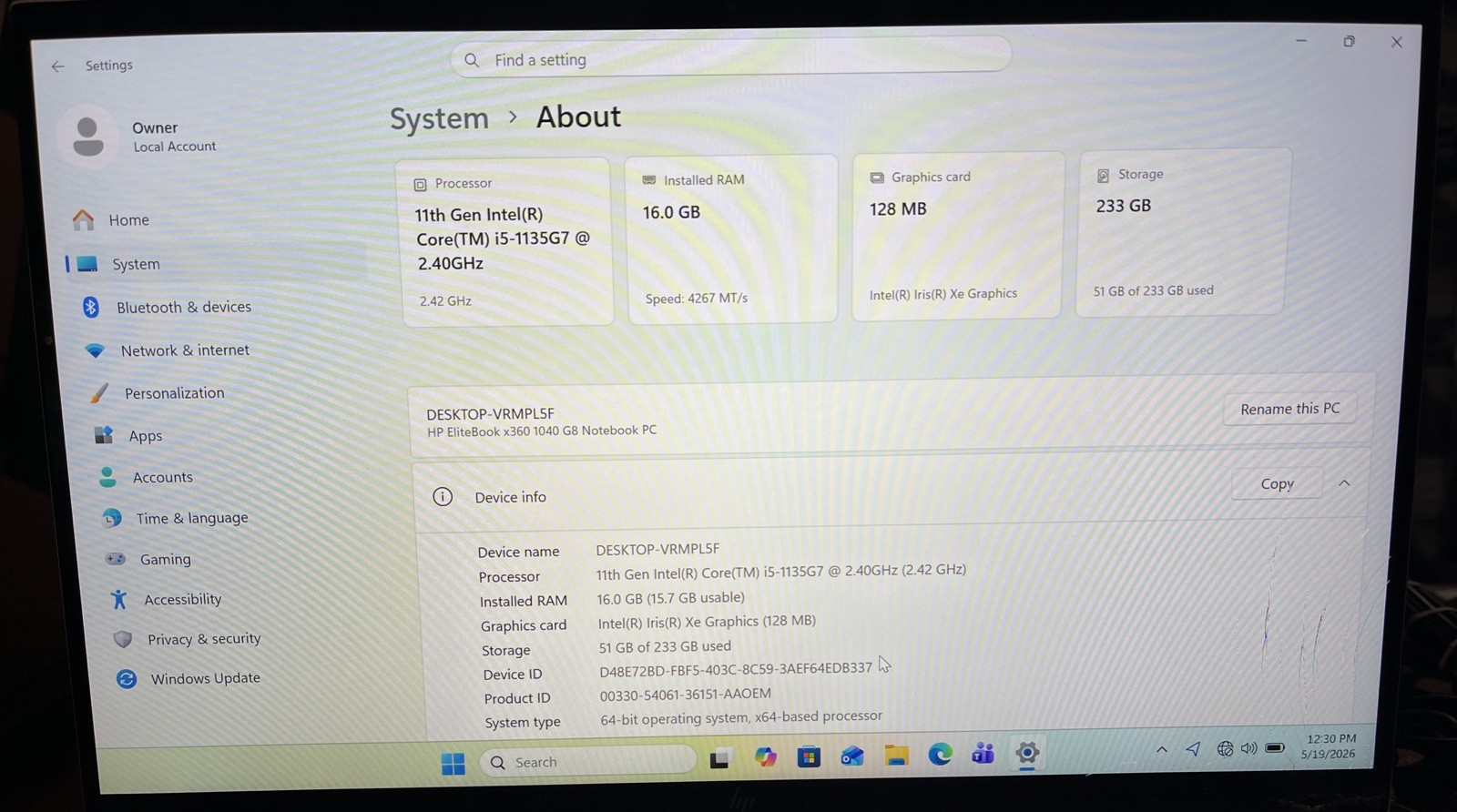Click the System breadcrumb link

click(x=440, y=119)
